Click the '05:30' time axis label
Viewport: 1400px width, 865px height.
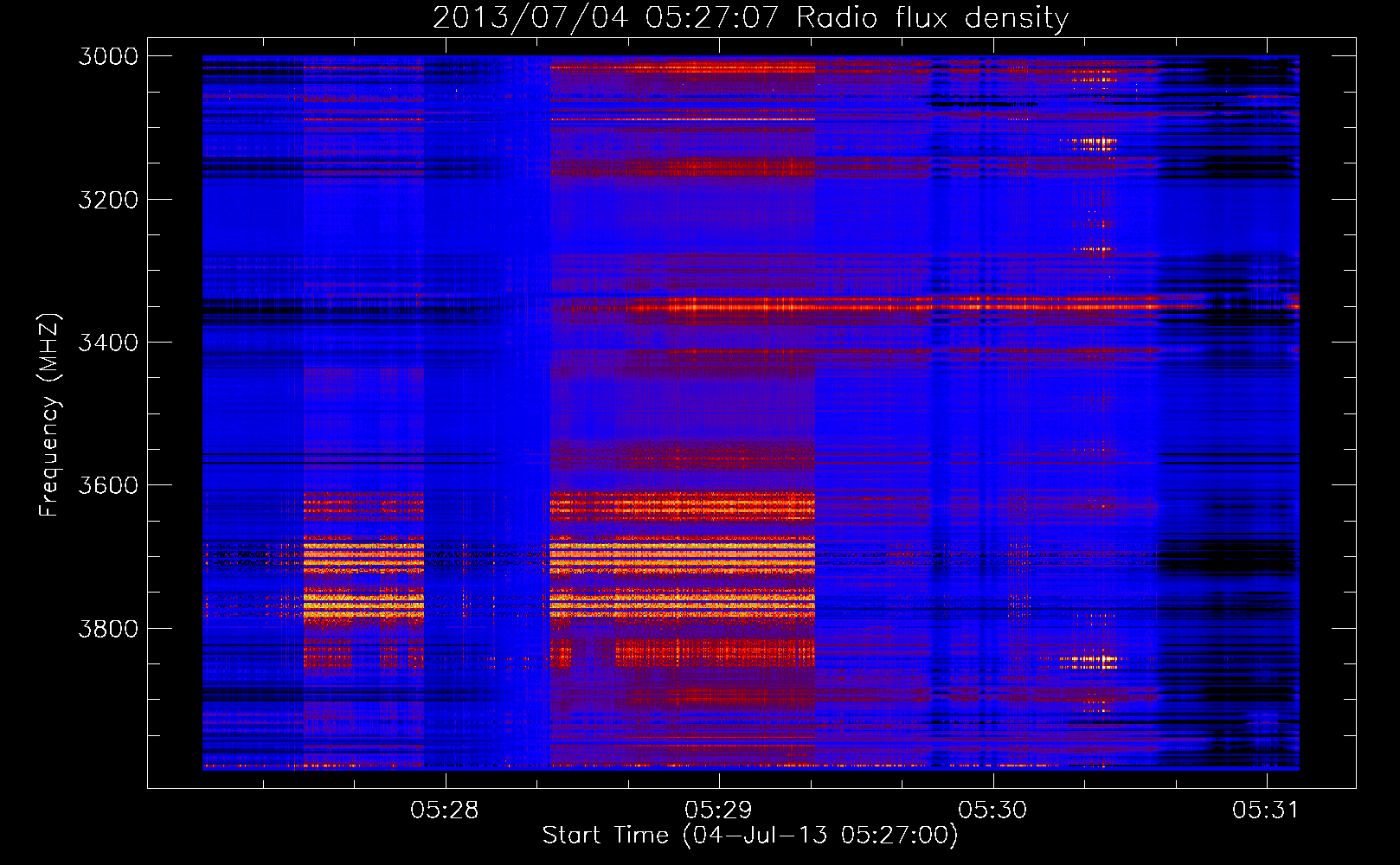point(992,810)
